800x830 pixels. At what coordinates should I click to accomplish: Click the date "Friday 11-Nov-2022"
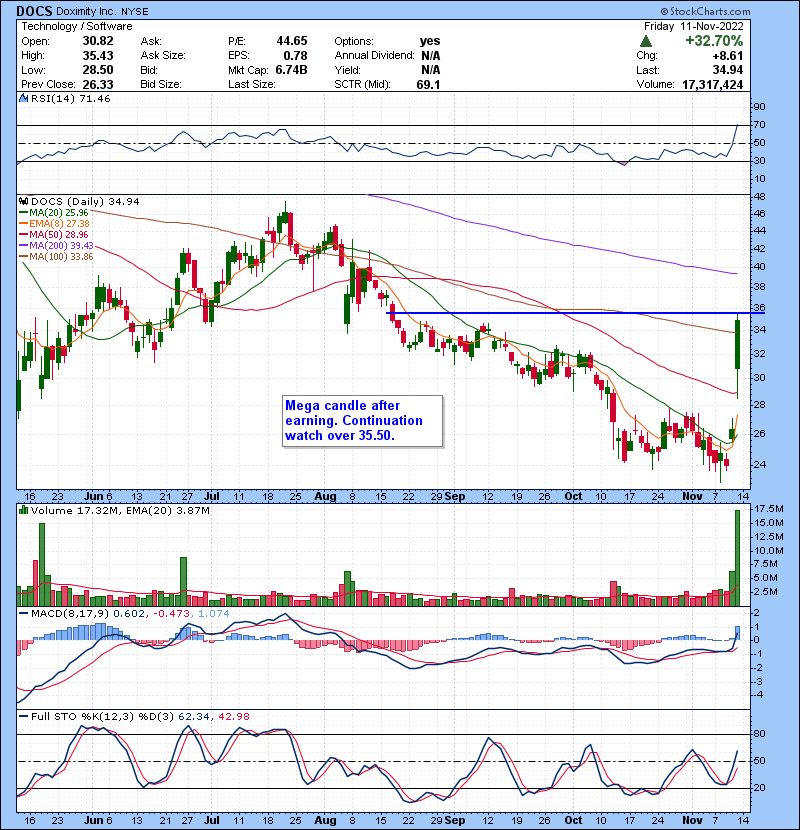pyautogui.click(x=694, y=26)
